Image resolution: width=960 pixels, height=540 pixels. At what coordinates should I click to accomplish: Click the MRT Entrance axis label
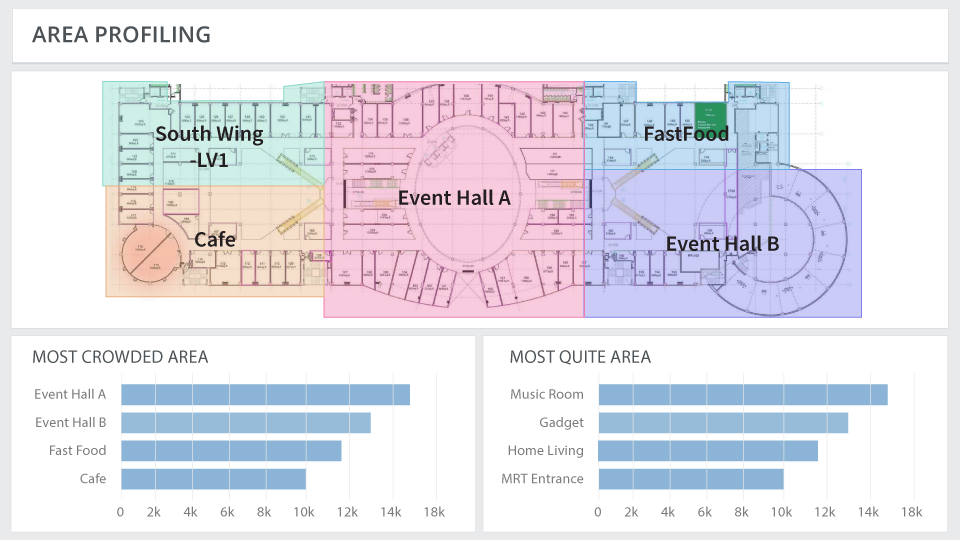pos(542,479)
